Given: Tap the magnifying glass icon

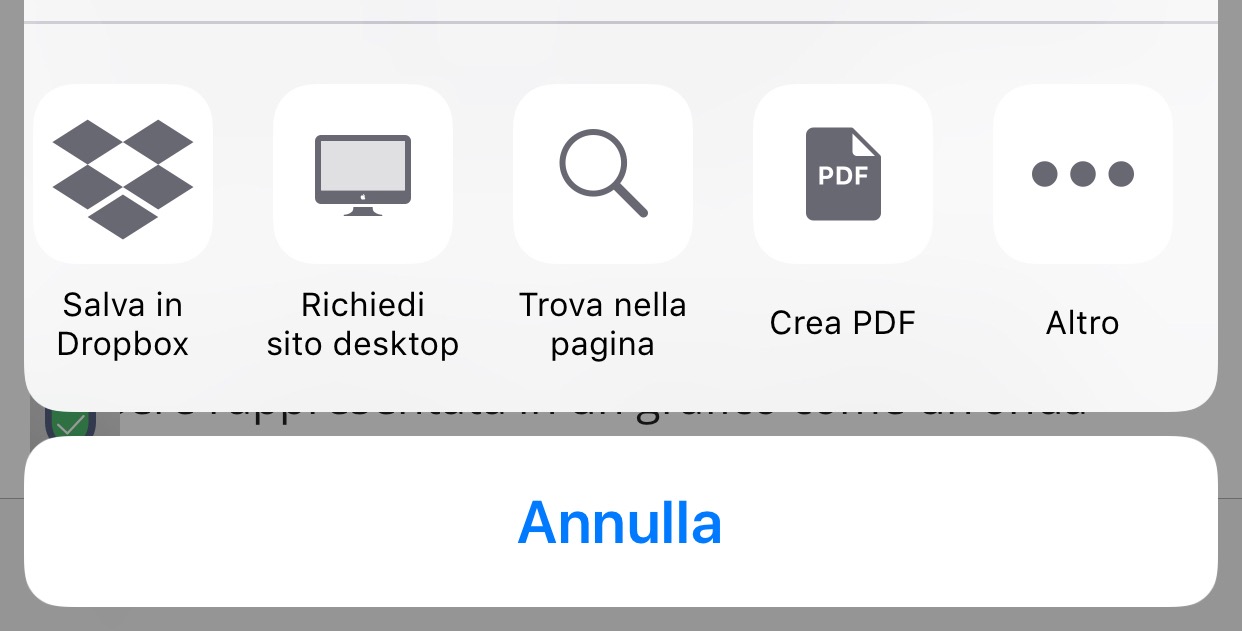Looking at the screenshot, I should (603, 173).
